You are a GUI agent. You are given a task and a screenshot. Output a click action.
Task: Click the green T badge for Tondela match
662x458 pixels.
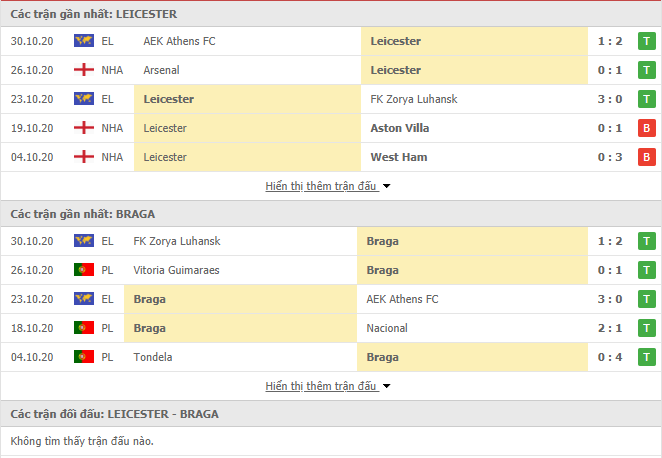tap(646, 357)
